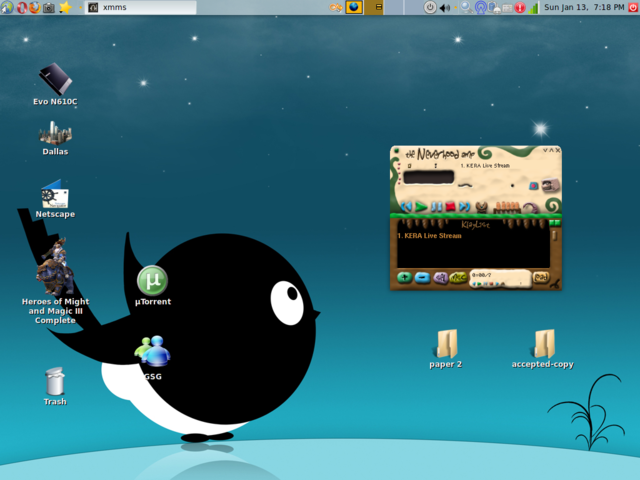
Task: Launch Opera from the panel
Action: pyautogui.click(x=22, y=7)
